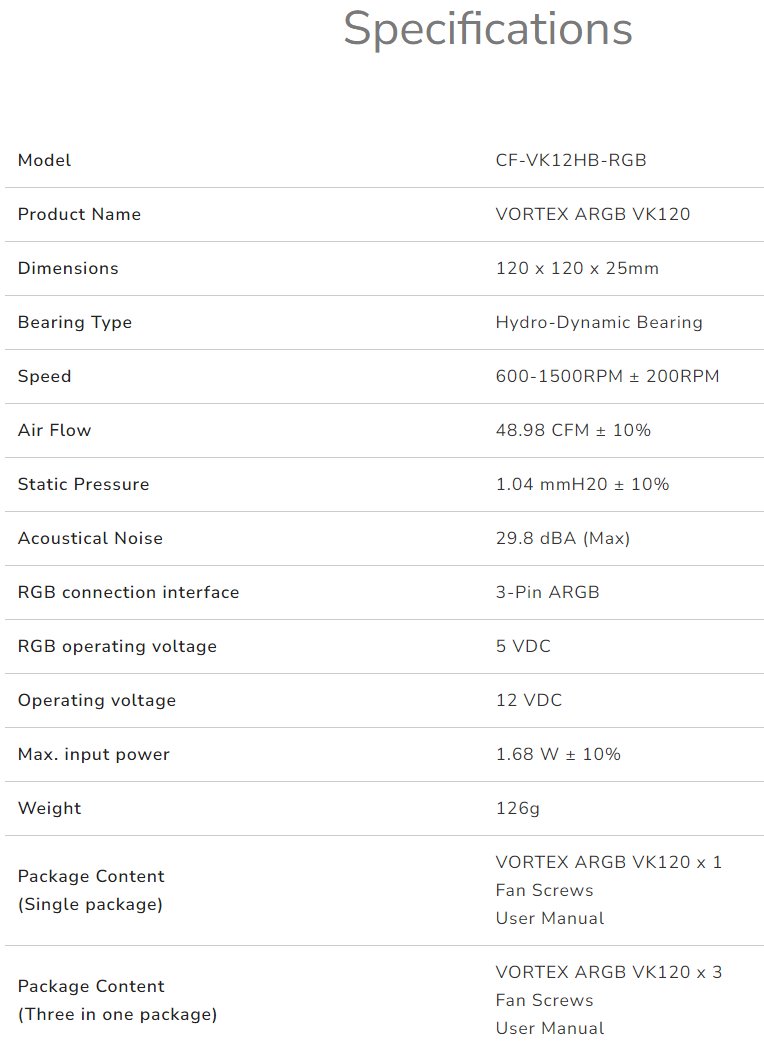Click the 120 x 120 x 25mm dimensions value
The height and width of the screenshot is (1055, 764).
tap(577, 268)
